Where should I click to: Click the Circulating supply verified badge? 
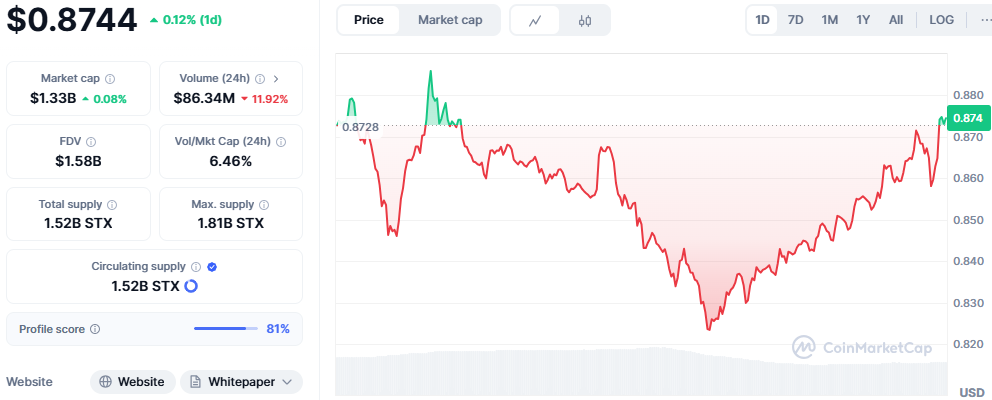pyautogui.click(x=212, y=267)
